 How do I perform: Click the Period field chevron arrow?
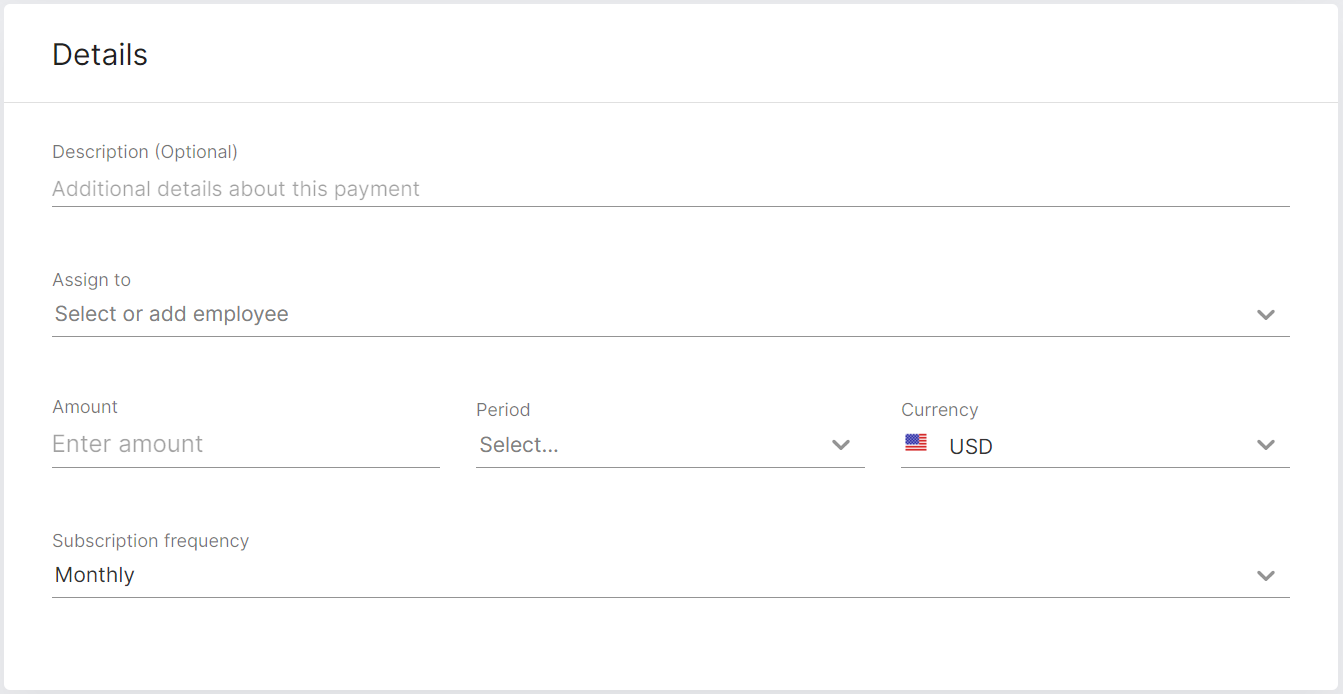pos(840,445)
